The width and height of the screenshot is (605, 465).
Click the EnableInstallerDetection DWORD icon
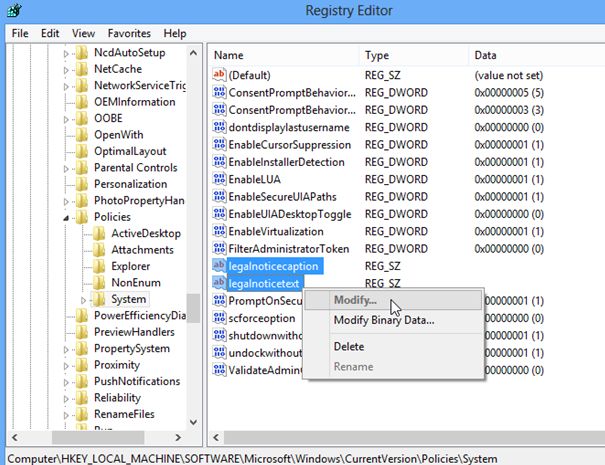219,161
